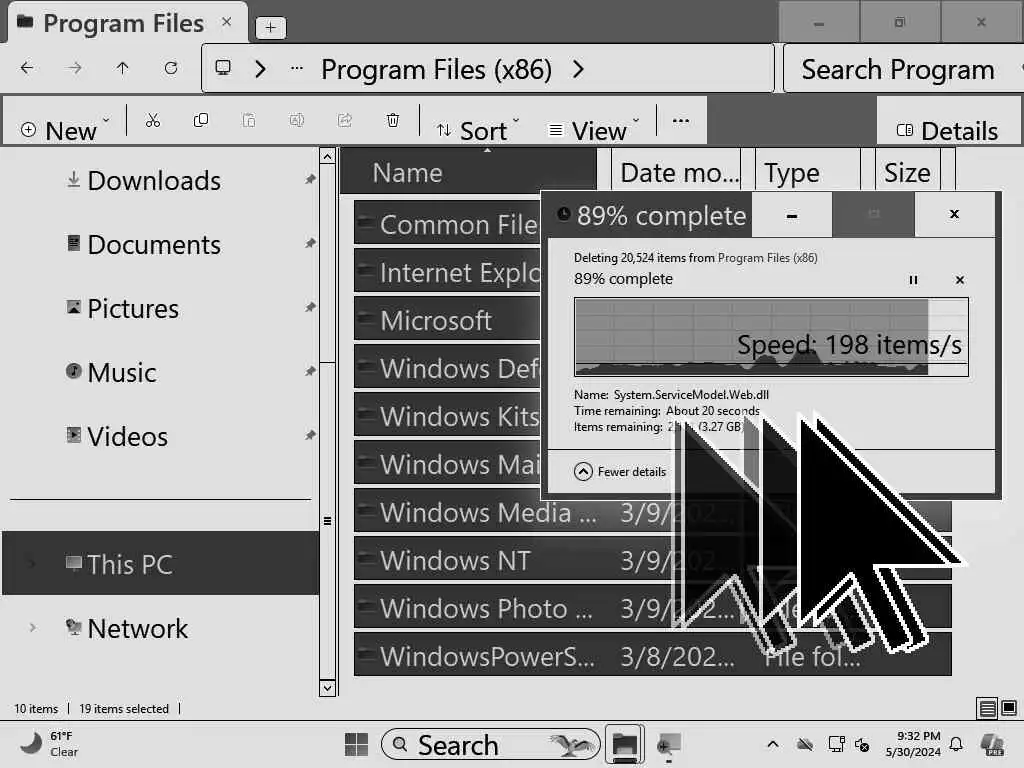Select Network in the sidebar
This screenshot has width=1024, height=768.
click(x=138, y=628)
